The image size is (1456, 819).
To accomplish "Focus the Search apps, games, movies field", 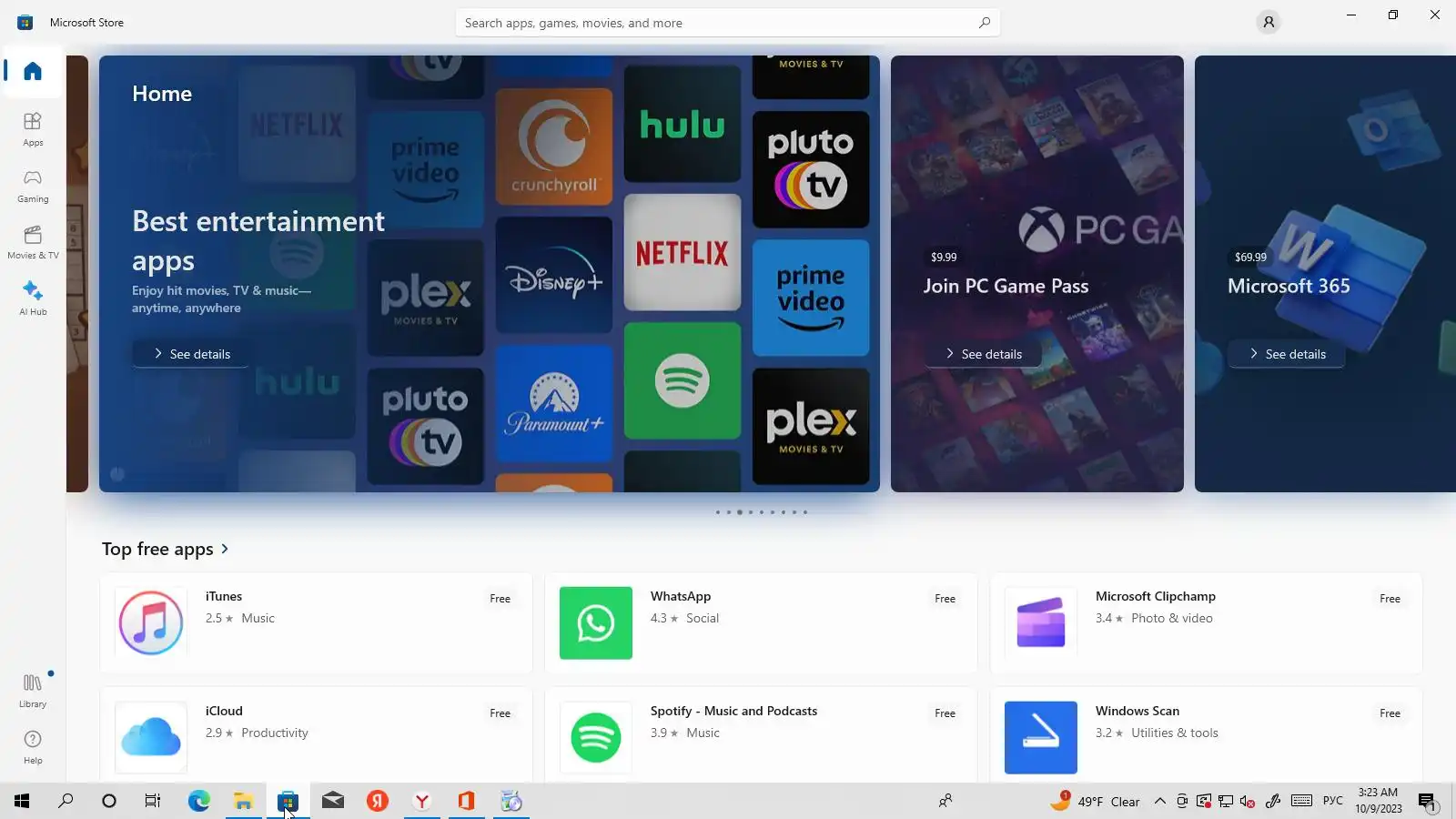I will (727, 23).
